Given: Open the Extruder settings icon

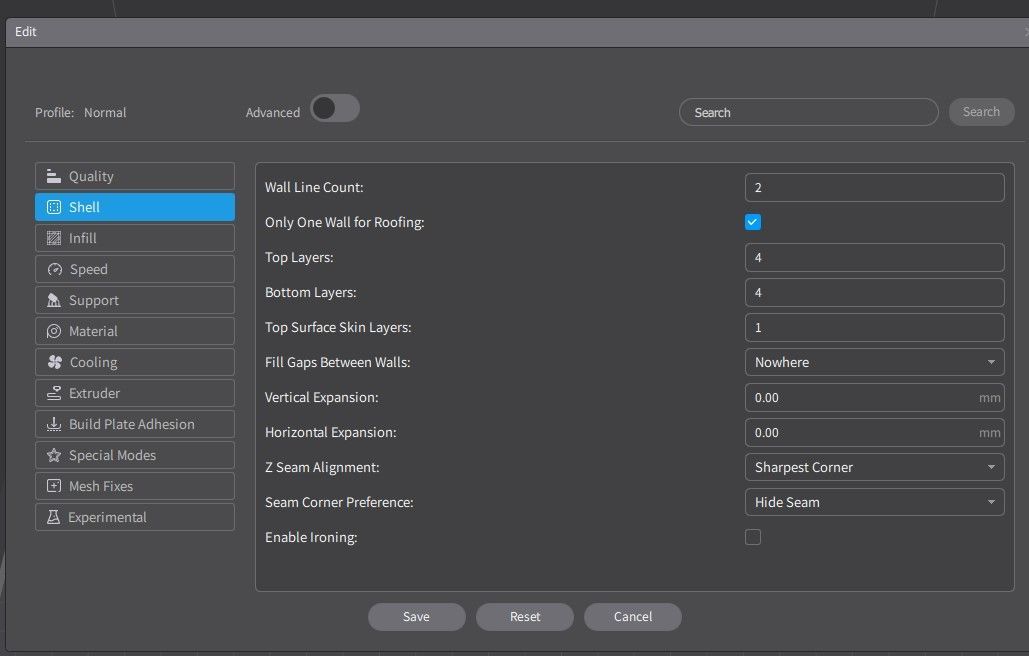Looking at the screenshot, I should pyautogui.click(x=54, y=393).
